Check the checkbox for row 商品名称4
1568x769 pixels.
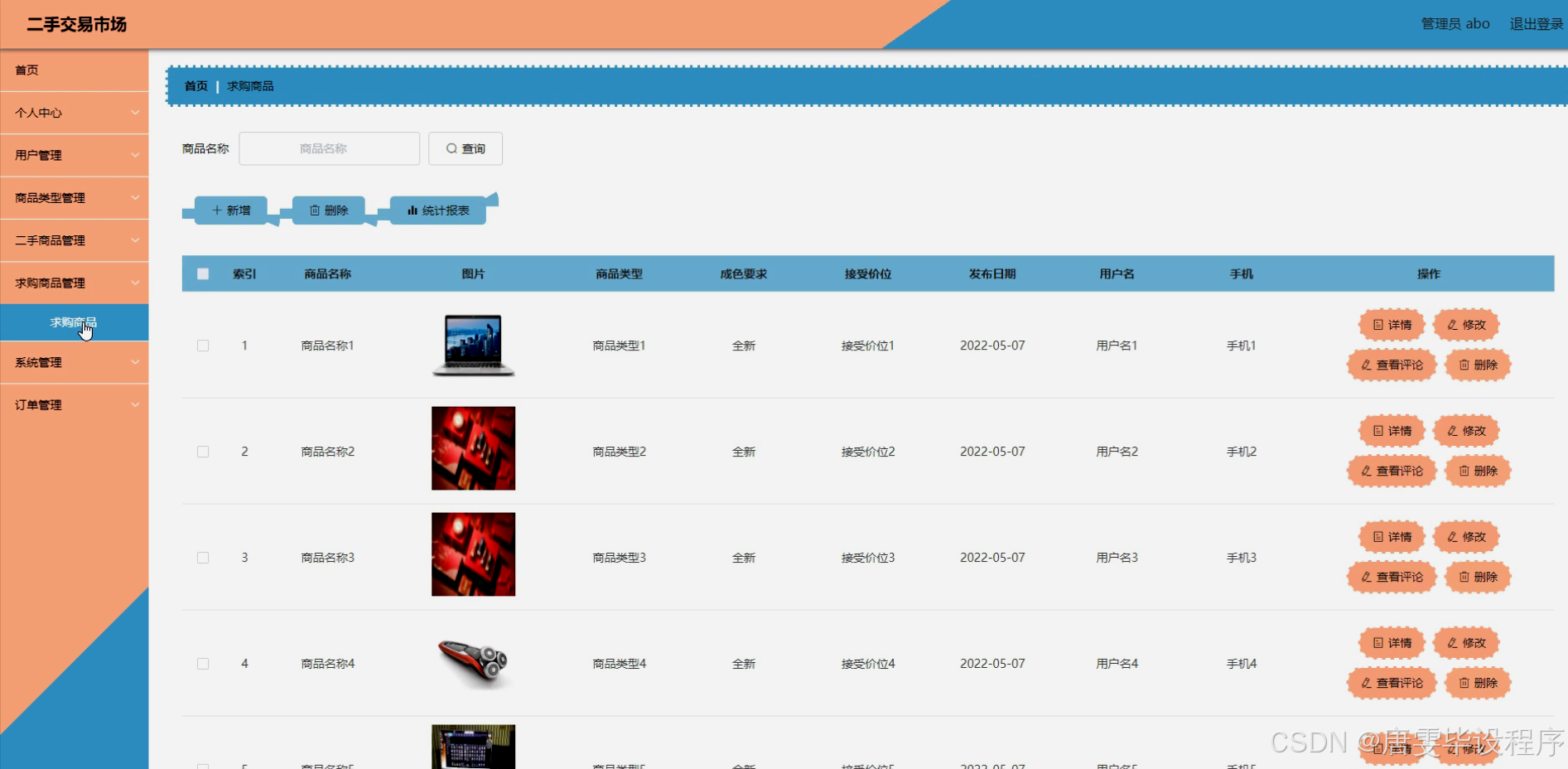(x=203, y=664)
